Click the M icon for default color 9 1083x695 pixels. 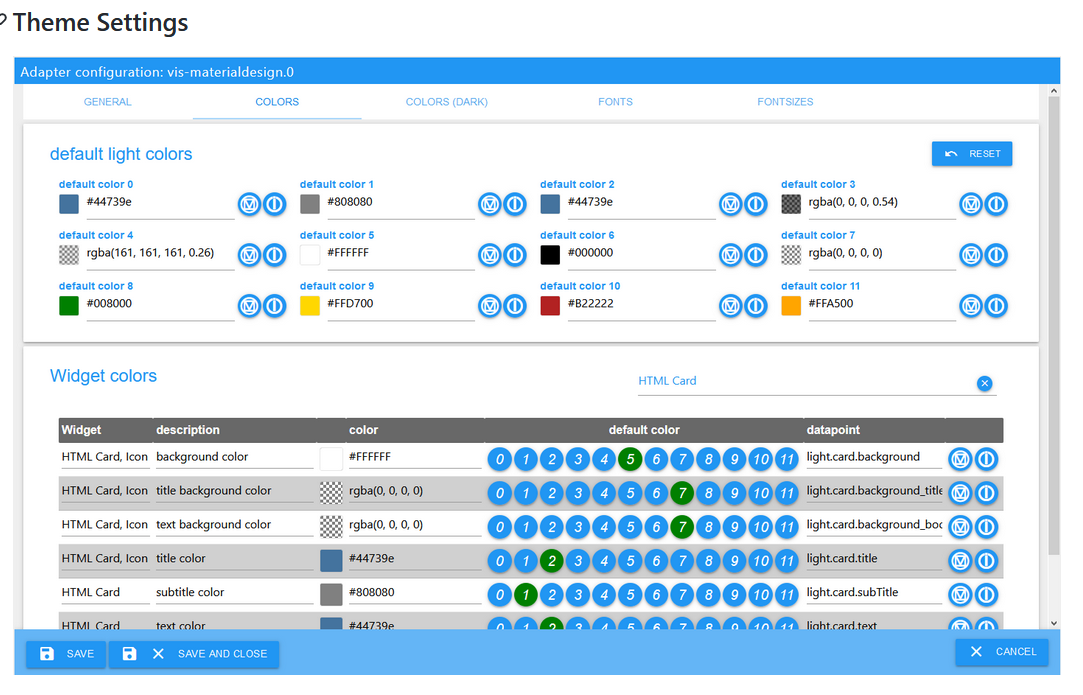[x=490, y=306]
